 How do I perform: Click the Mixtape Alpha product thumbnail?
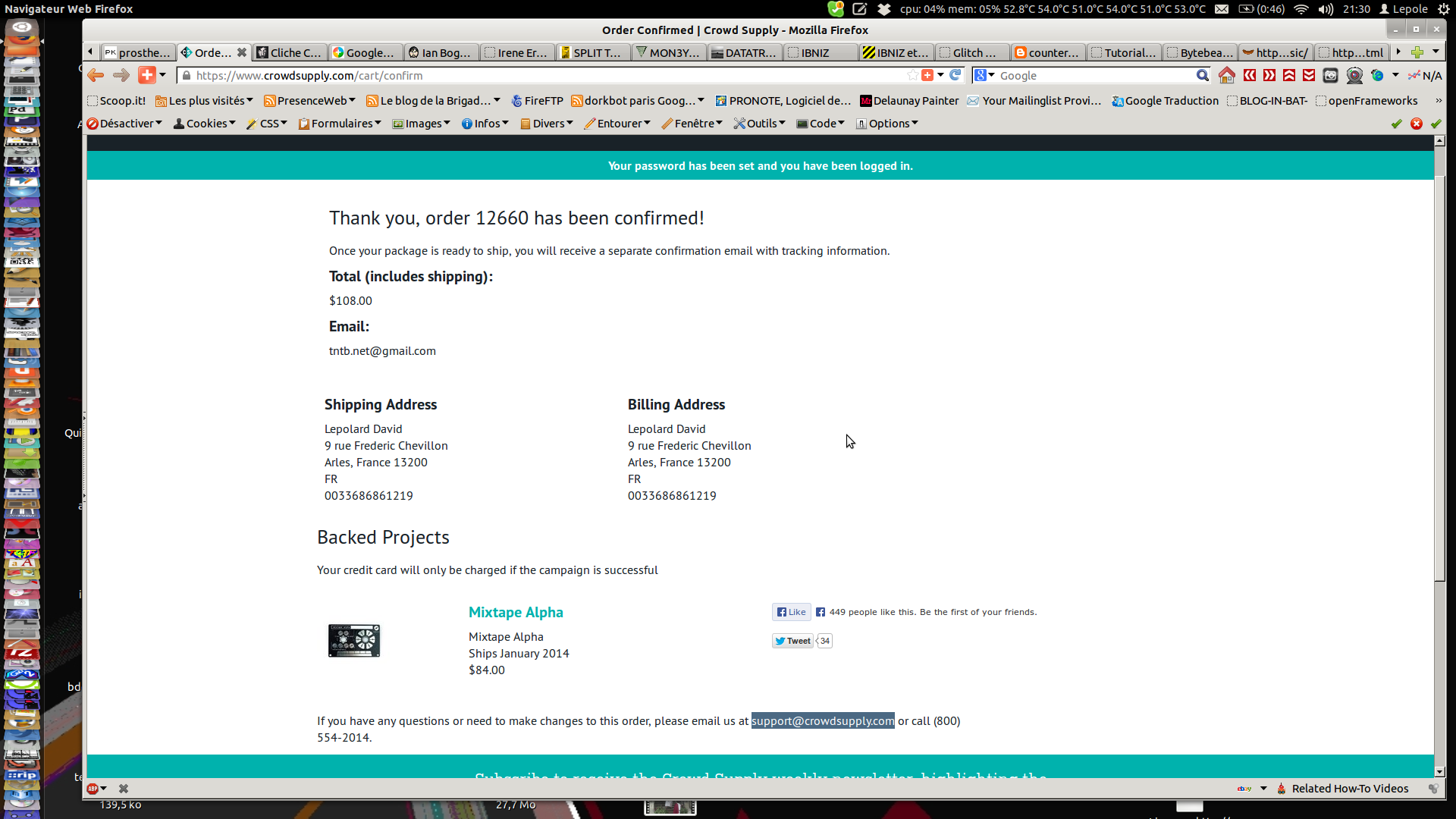(354, 641)
